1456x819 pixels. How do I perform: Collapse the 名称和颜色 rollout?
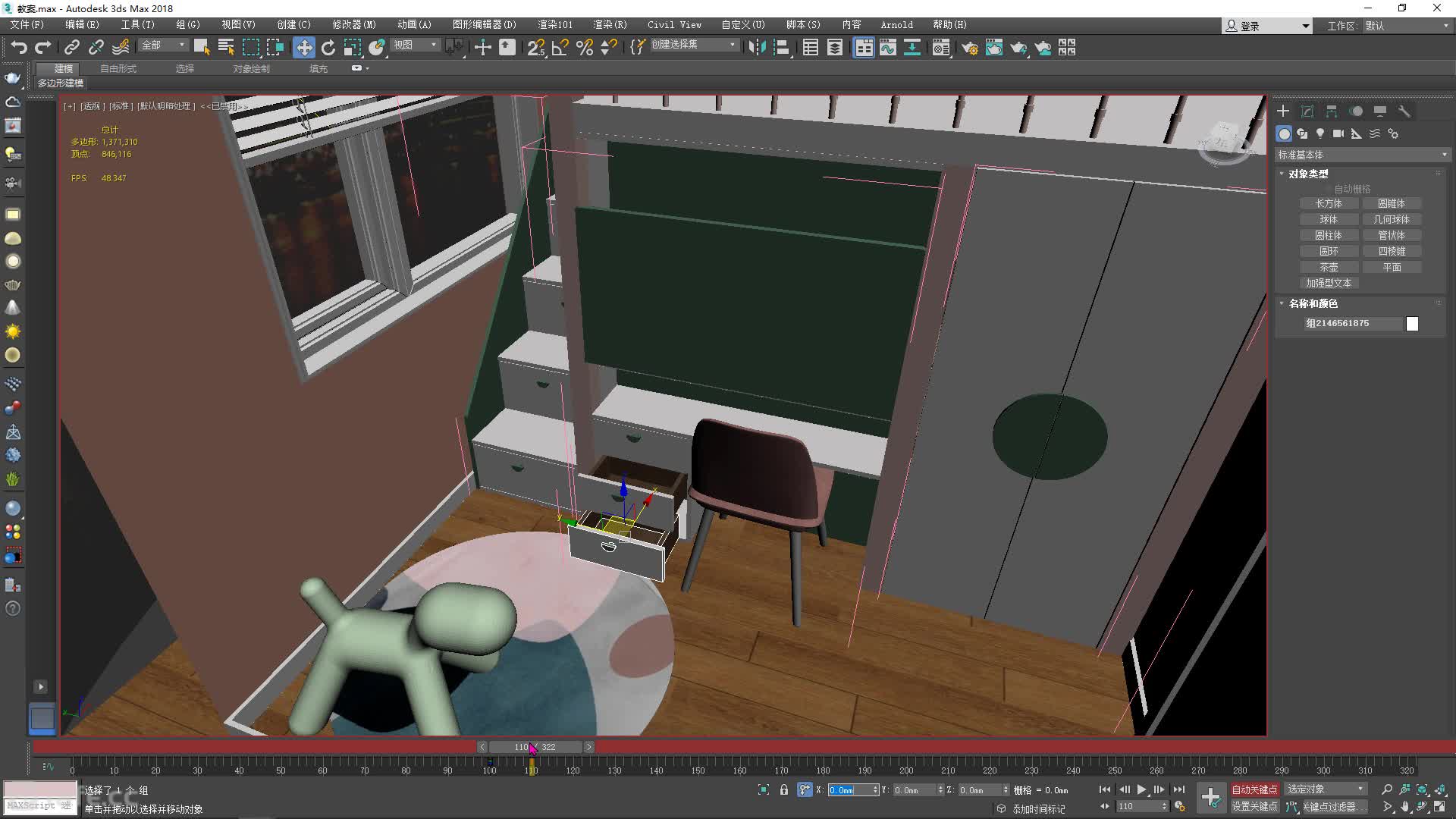coord(1313,303)
